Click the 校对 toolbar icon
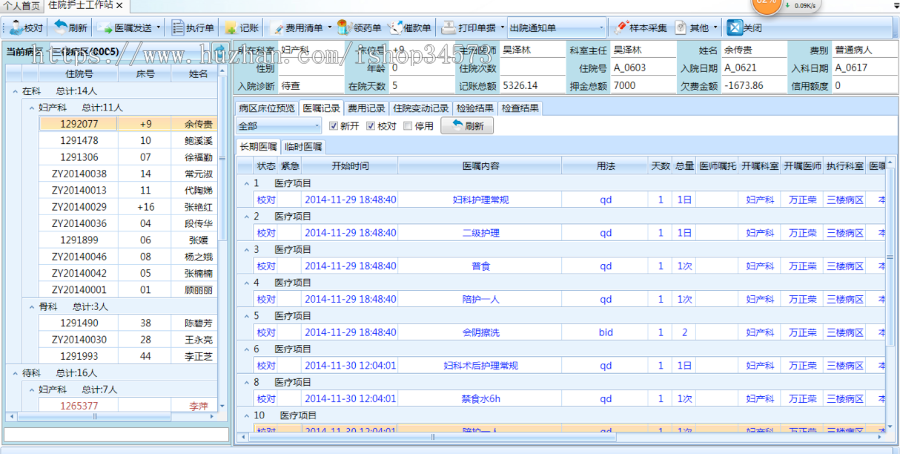This screenshot has width=900, height=454. pyautogui.click(x=17, y=28)
